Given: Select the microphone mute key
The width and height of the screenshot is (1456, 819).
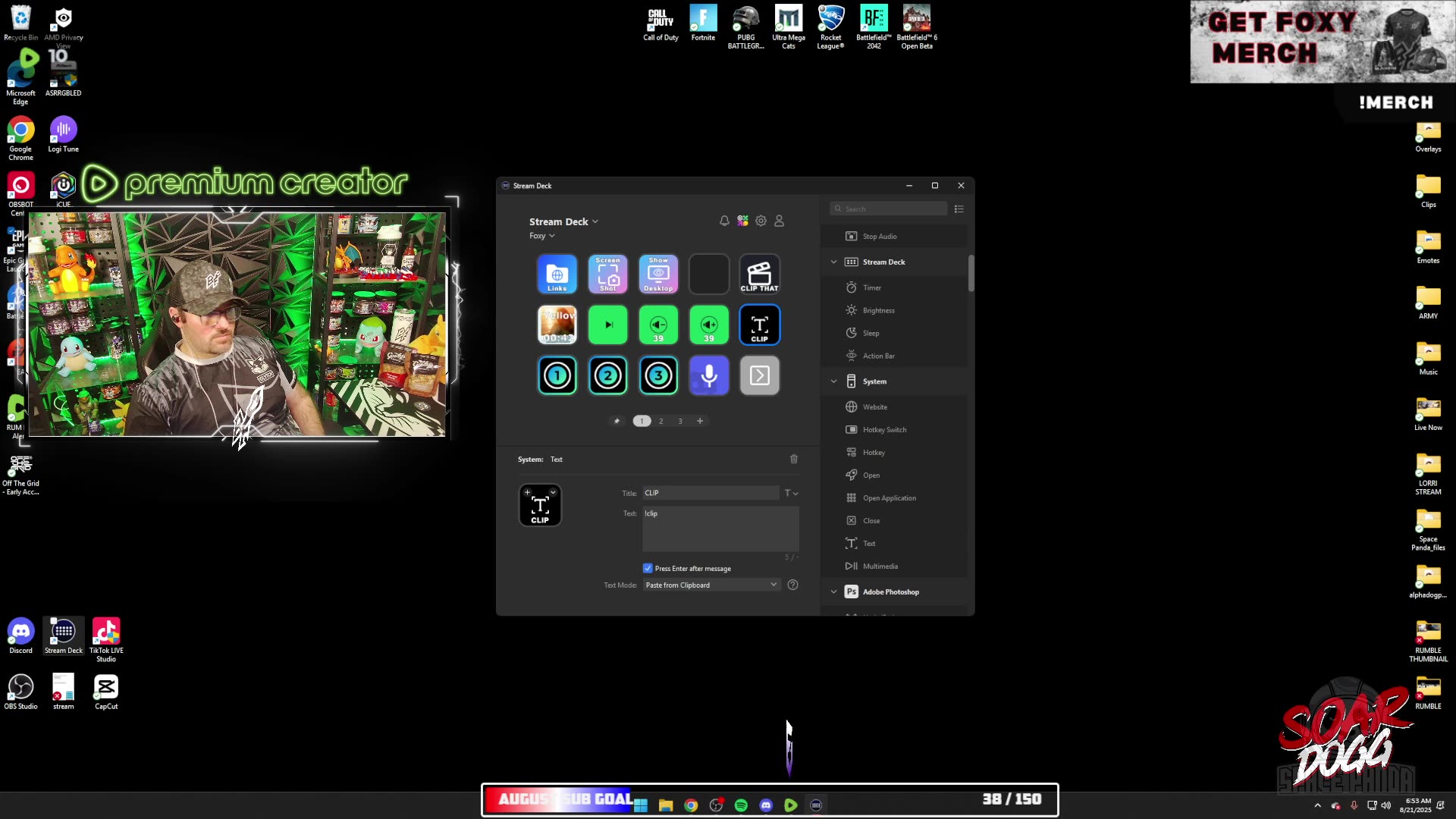Looking at the screenshot, I should coord(708,375).
